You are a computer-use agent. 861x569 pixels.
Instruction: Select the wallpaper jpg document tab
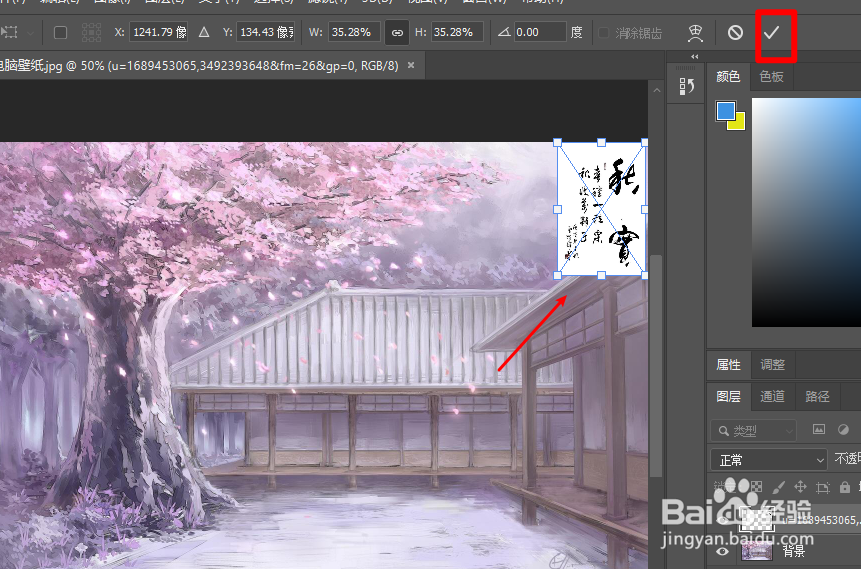199,66
